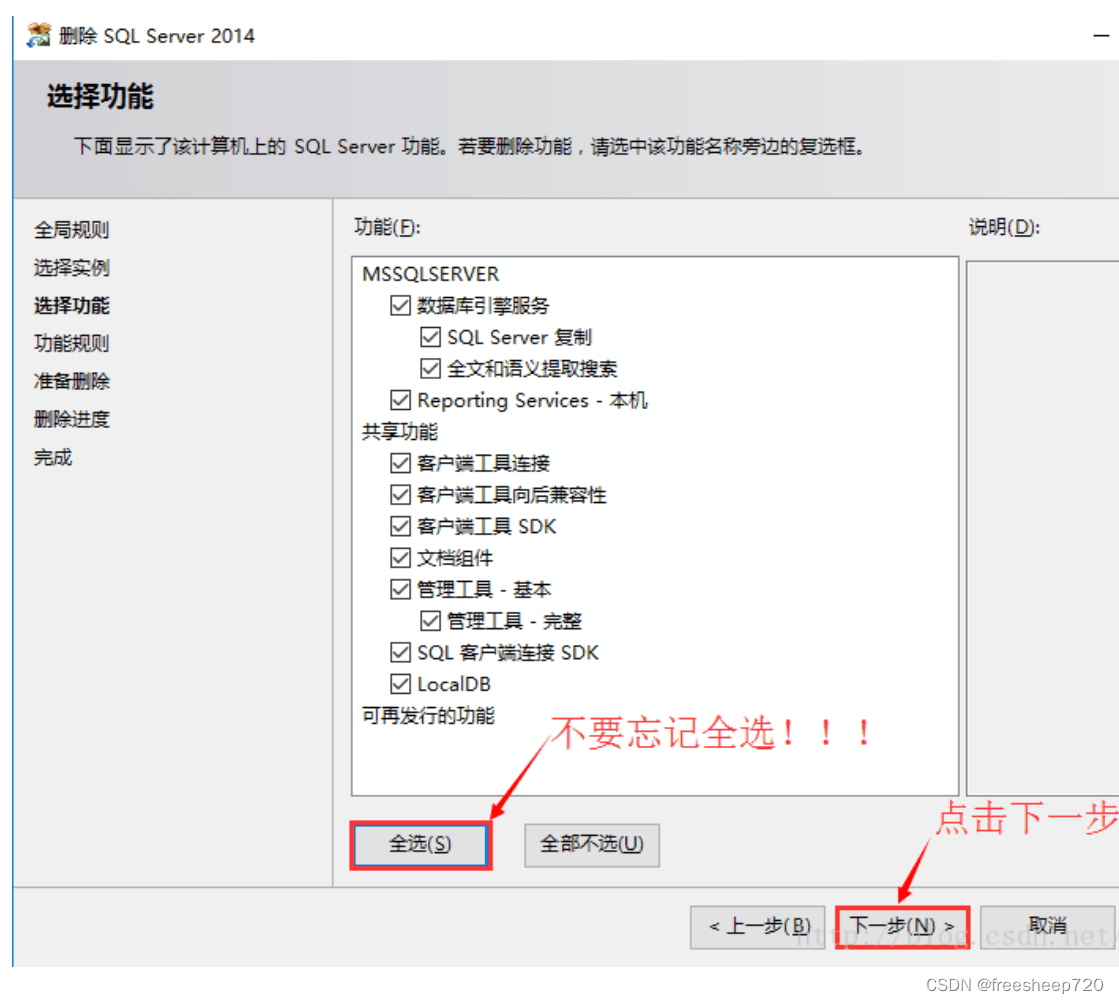Screen dimensions: 1119x1003
Task: Uncheck the 客户端工具 SDK checkbox
Action: coord(400,526)
